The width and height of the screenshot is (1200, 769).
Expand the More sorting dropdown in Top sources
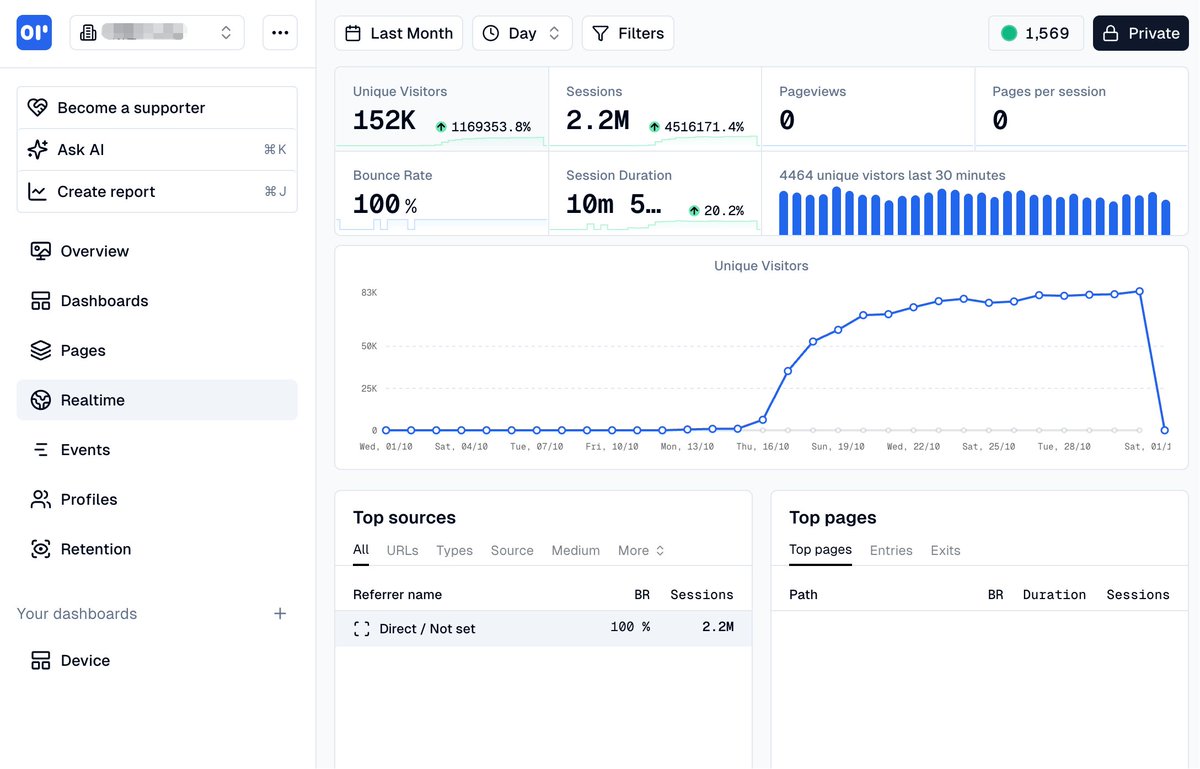click(x=640, y=550)
